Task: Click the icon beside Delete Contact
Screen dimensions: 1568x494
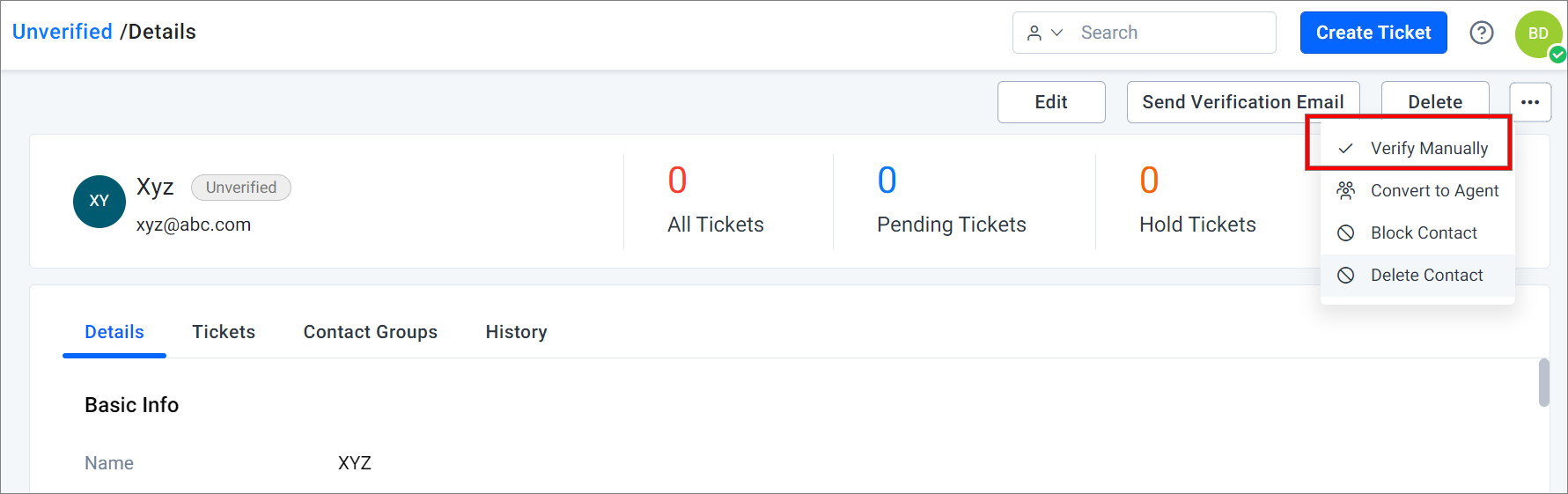Action: [1345, 275]
